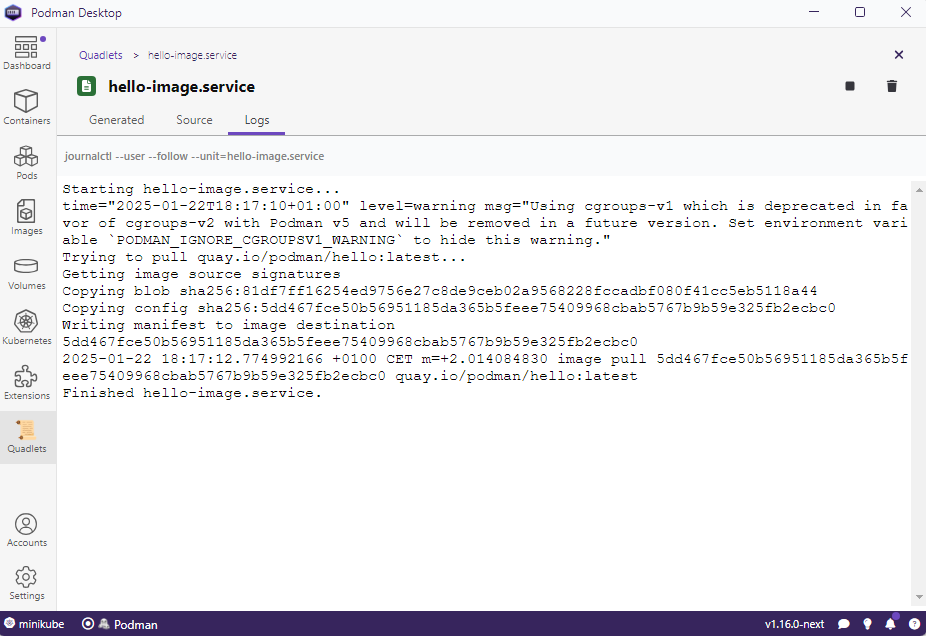Click the help question mark icon
This screenshot has height=636, width=926.
point(913,624)
